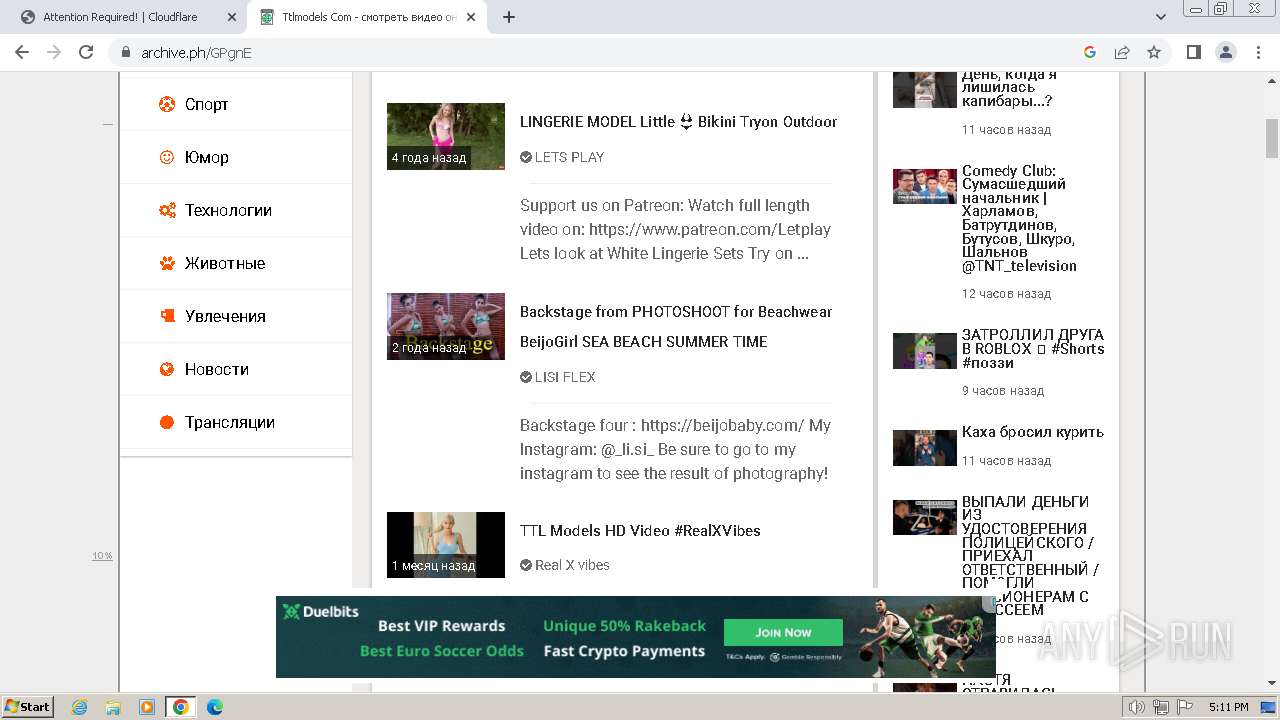Close the Ttlmodels Com tab
Viewport: 1280px width, 720px height.
pos(471,17)
